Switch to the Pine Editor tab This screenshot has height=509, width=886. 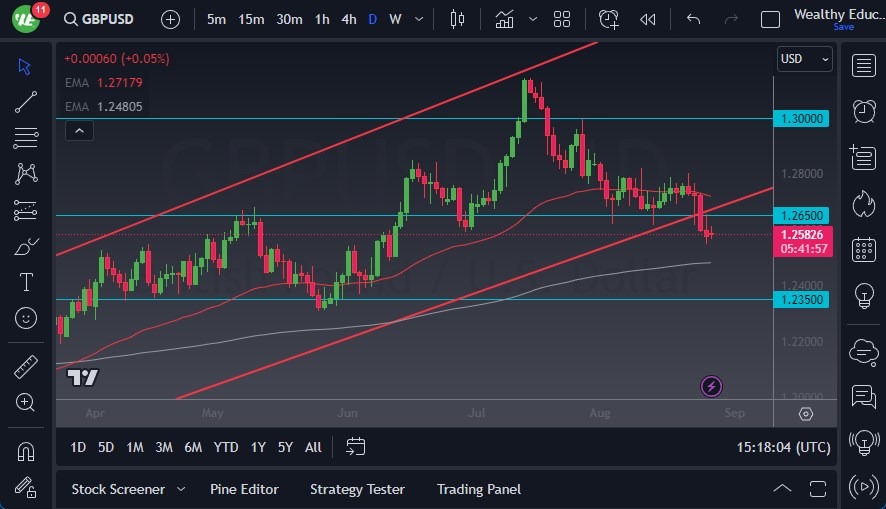pyautogui.click(x=244, y=489)
